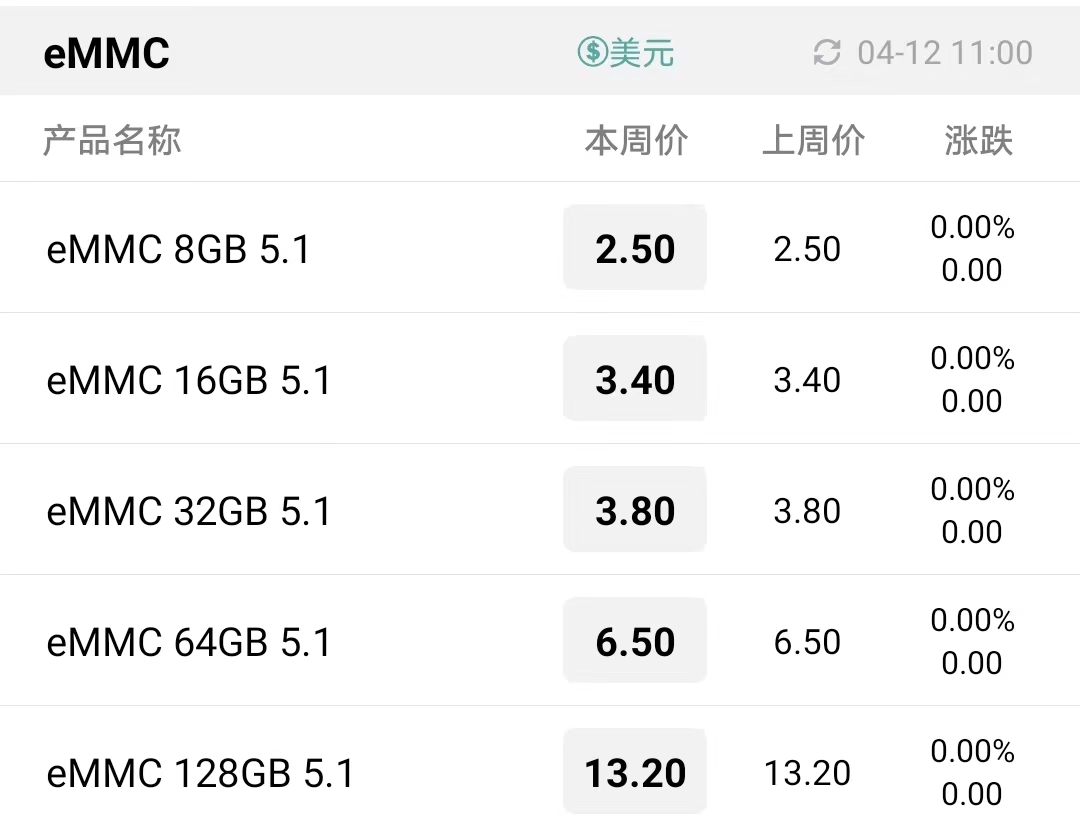This screenshot has width=1080, height=827.
Task: Open eMMC 64GB 5.1 product row
Action: point(540,640)
